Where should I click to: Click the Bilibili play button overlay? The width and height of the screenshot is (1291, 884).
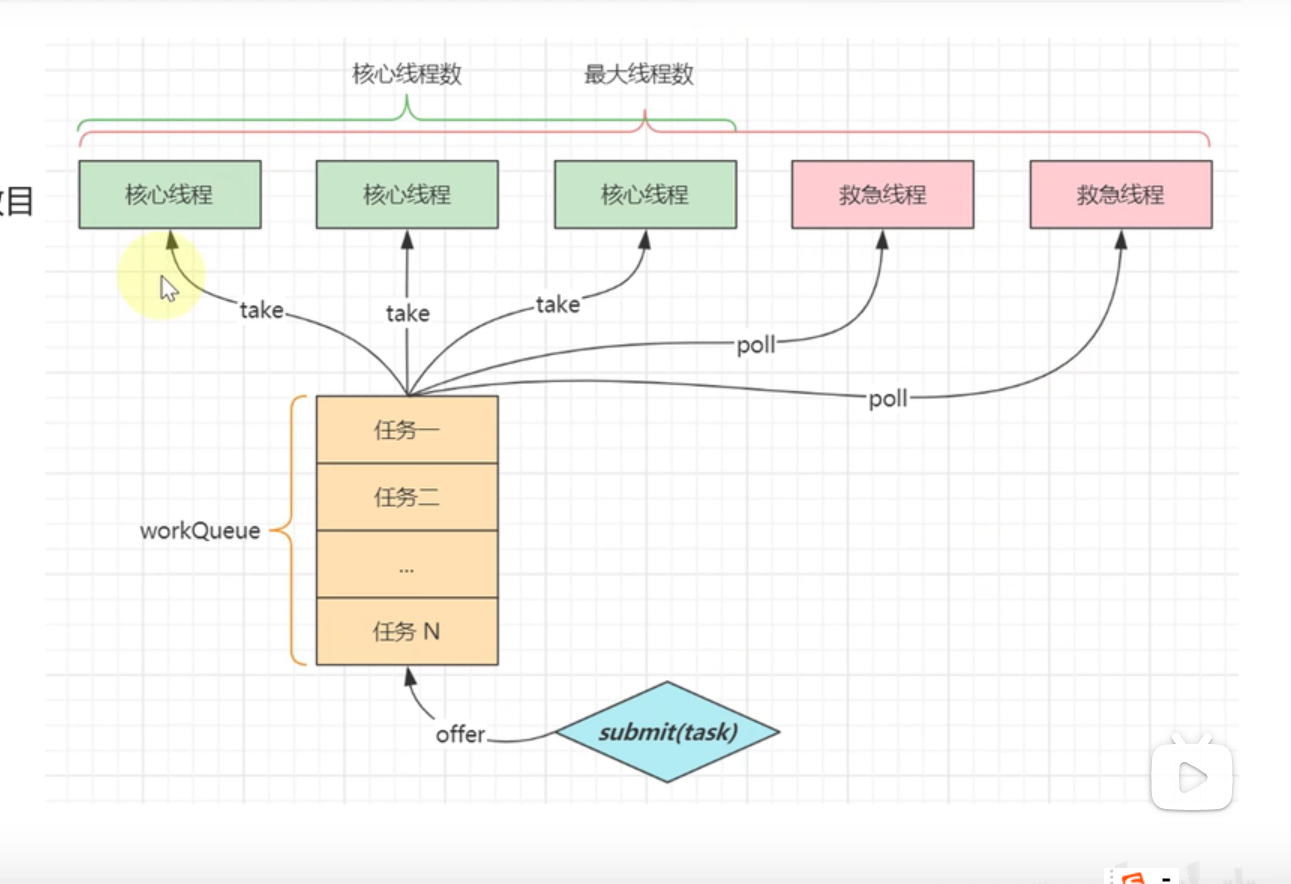click(1192, 775)
